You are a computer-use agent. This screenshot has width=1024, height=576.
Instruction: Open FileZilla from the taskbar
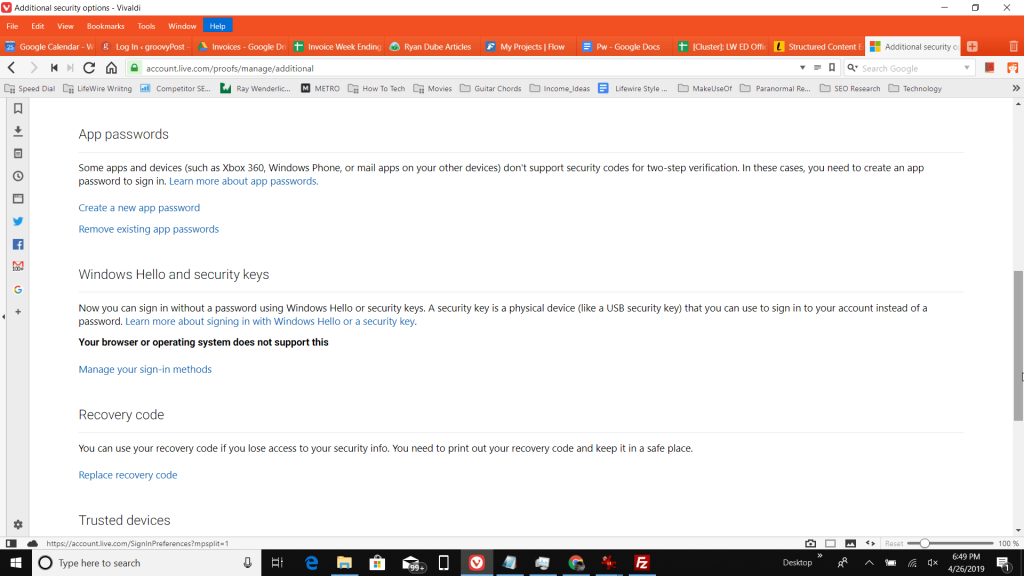coord(642,563)
